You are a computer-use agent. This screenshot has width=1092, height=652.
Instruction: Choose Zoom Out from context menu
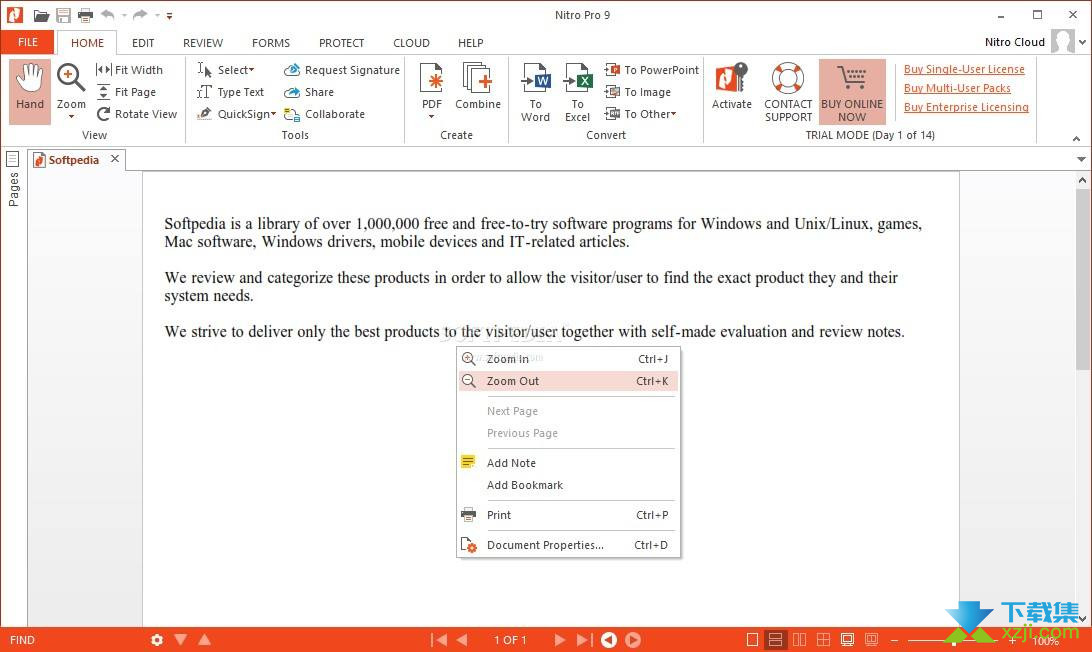click(x=568, y=381)
